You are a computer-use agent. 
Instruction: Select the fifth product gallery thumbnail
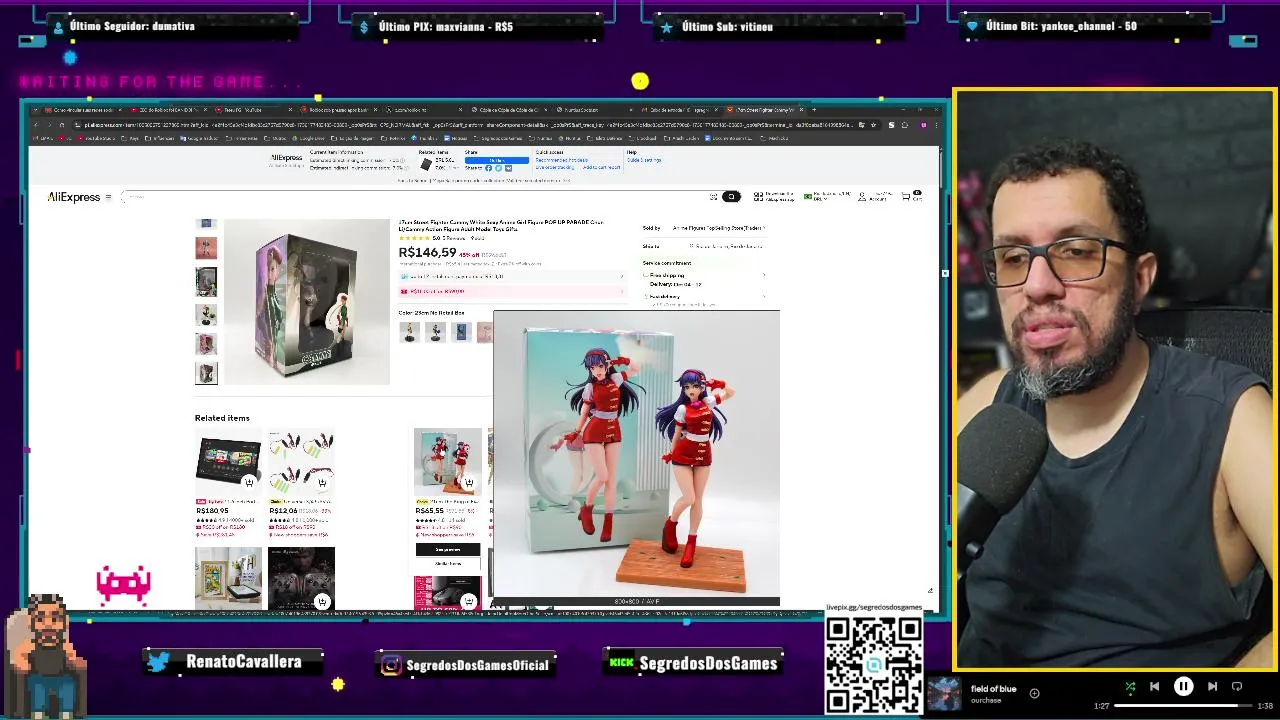(206, 344)
